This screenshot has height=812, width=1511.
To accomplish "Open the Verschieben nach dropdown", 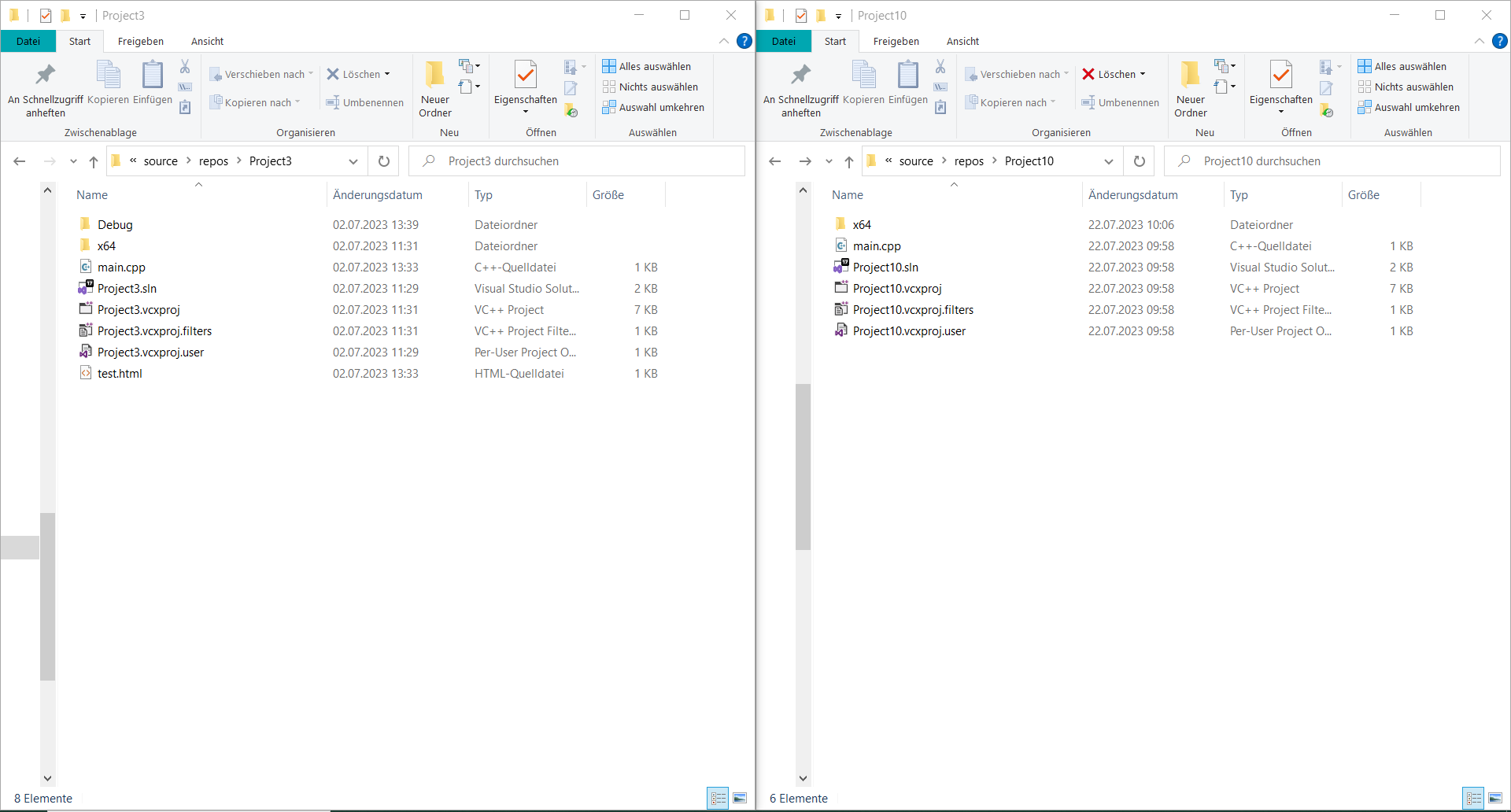I will tap(311, 73).
